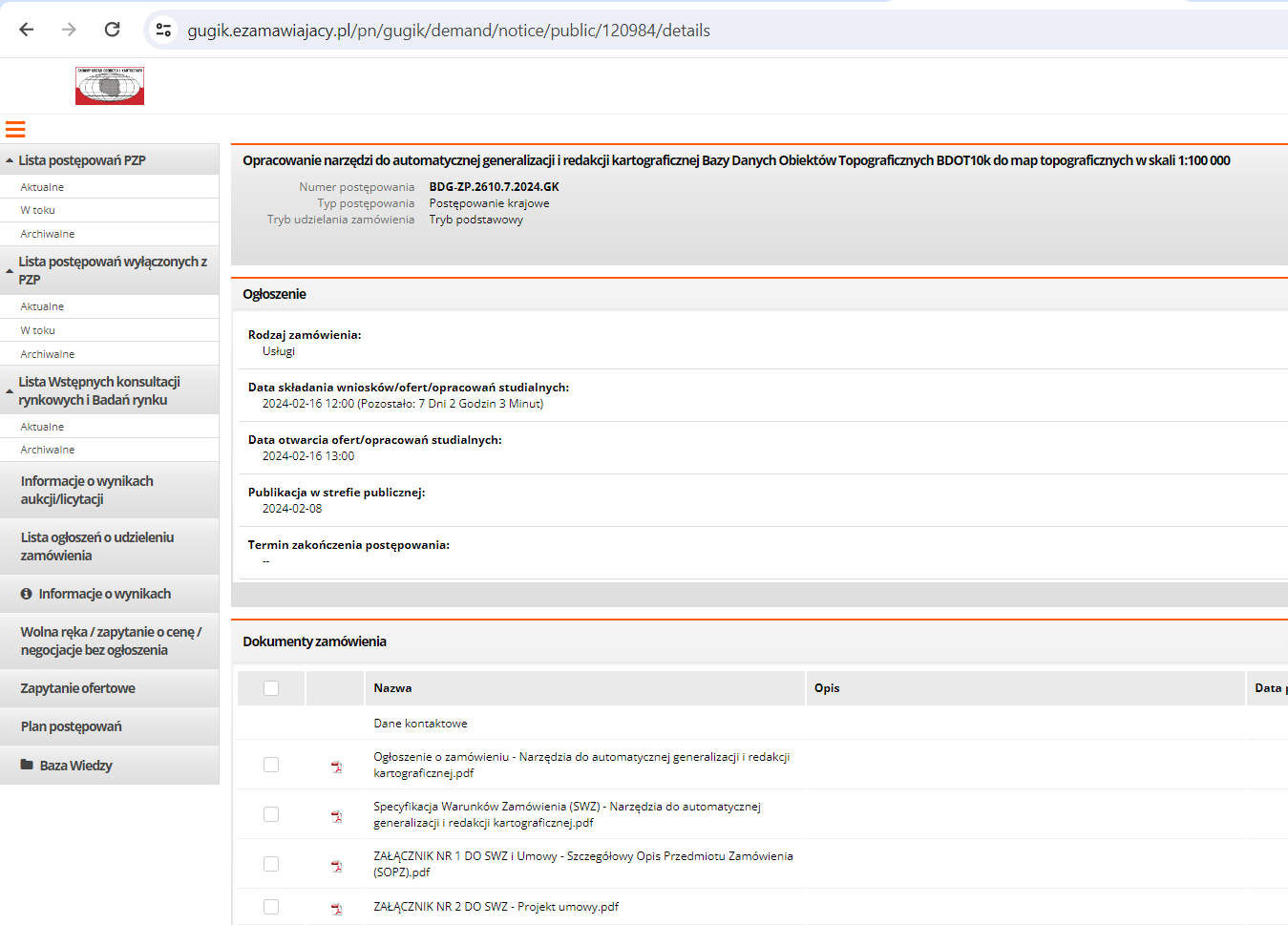This screenshot has height=925, width=1288.
Task: Click the folder icon beside Baza Wiedzy
Action: 27,766
